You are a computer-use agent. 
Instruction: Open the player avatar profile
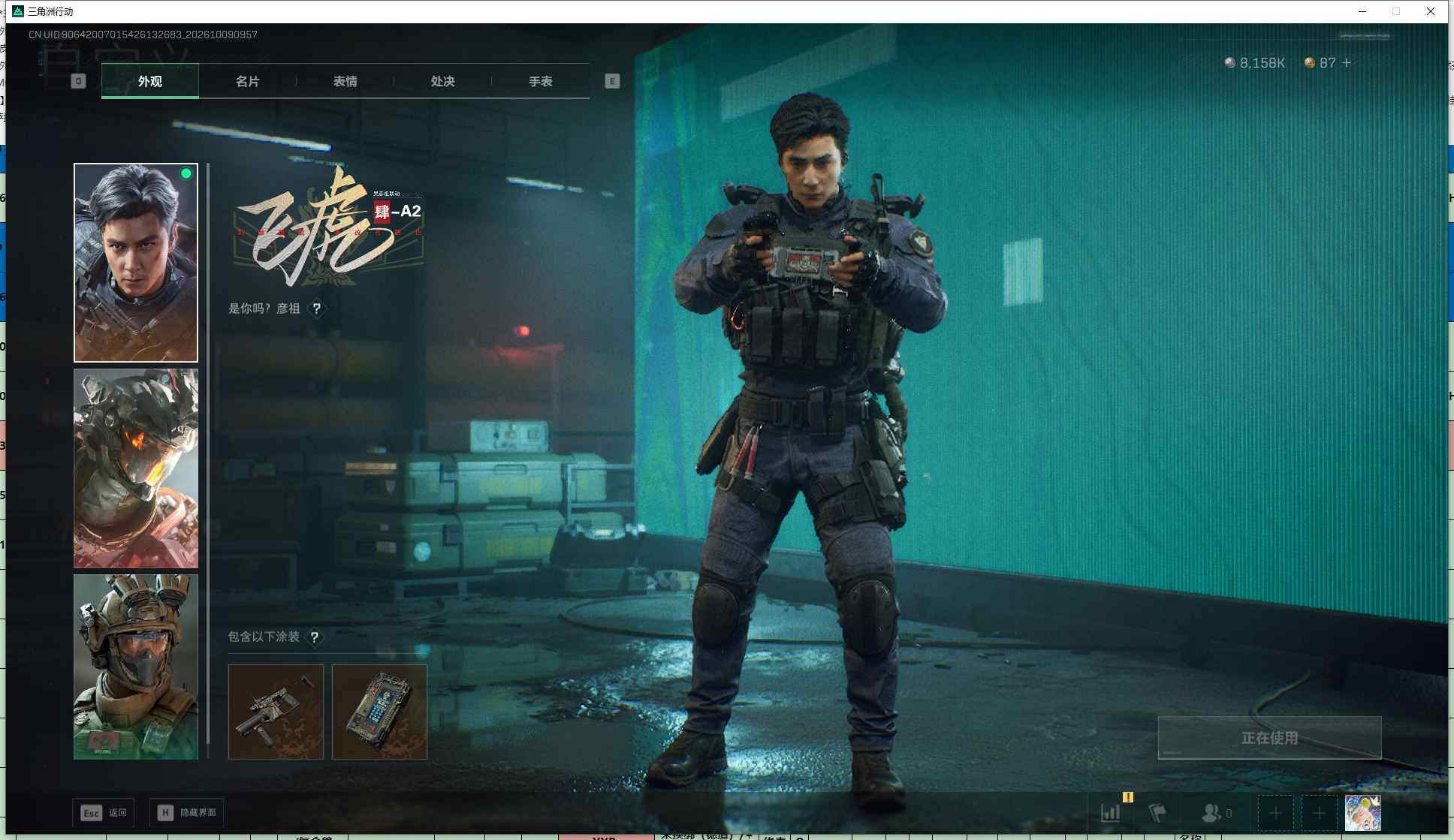pos(1362,813)
